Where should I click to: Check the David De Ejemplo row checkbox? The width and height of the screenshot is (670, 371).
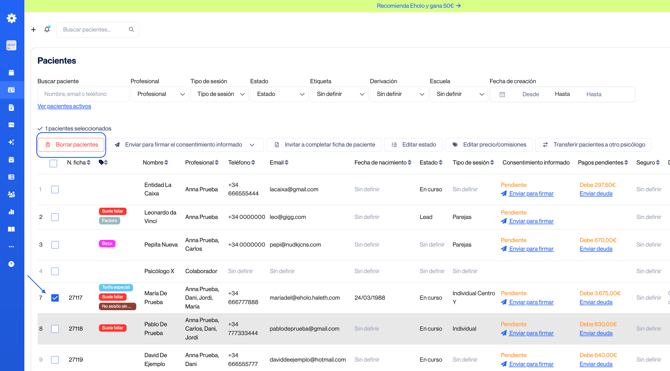click(x=55, y=360)
